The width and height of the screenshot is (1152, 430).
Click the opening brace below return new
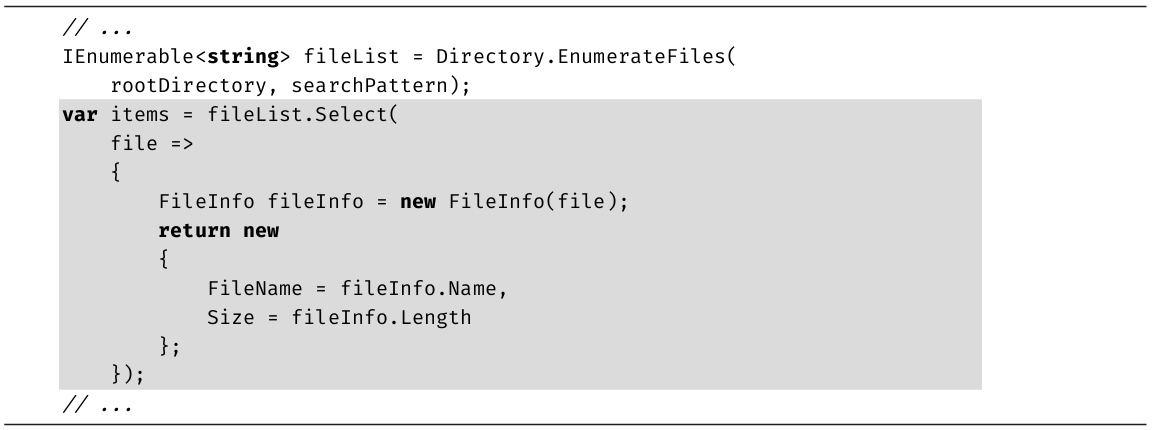click(x=164, y=261)
